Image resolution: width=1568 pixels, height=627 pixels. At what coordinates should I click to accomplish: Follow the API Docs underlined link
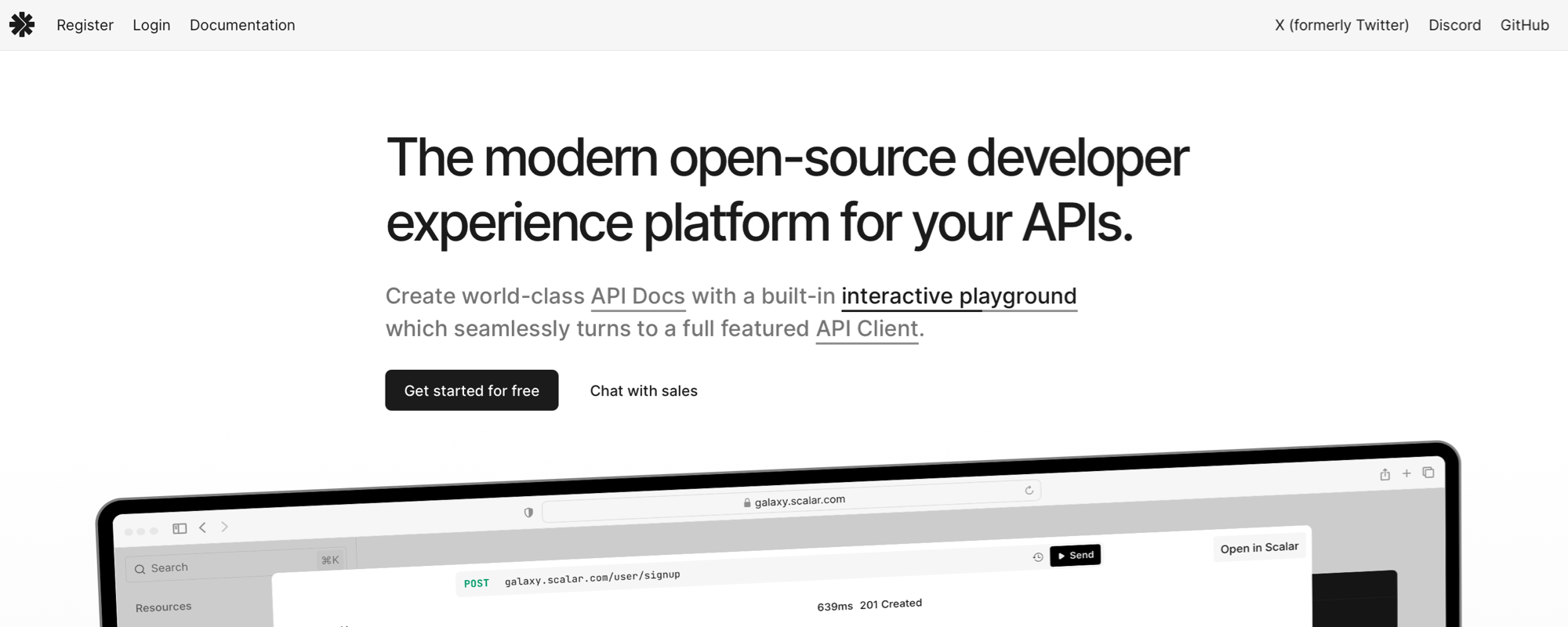tap(637, 296)
